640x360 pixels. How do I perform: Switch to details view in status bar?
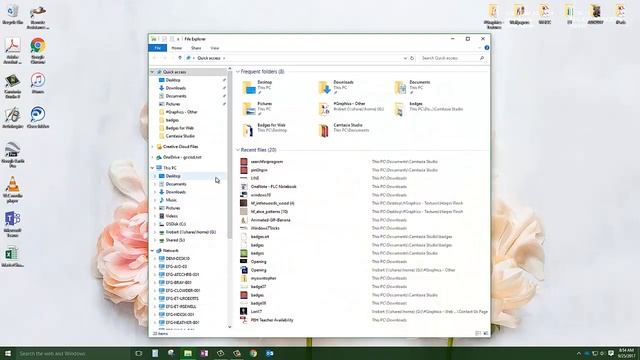[478, 333]
